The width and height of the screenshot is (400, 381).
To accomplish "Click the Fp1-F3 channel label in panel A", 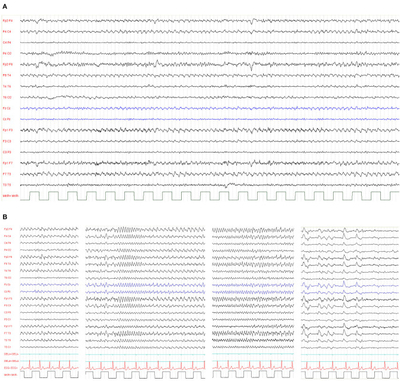I will pos(8,130).
